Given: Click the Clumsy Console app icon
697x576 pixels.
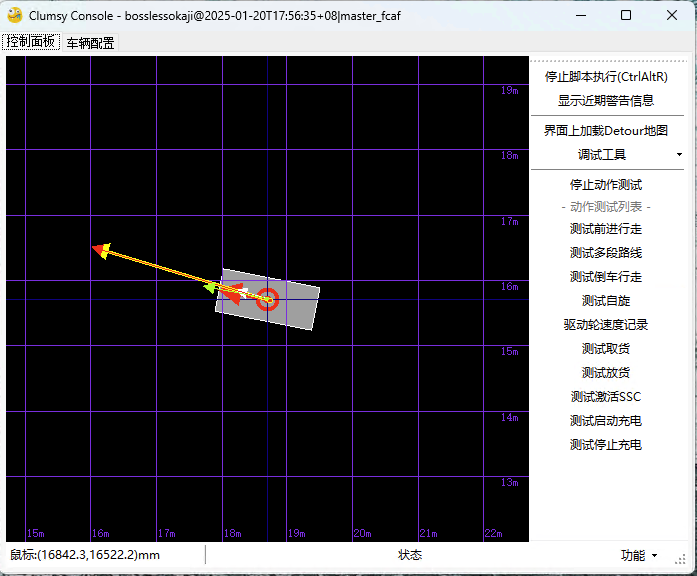Looking at the screenshot, I should [x=15, y=15].
